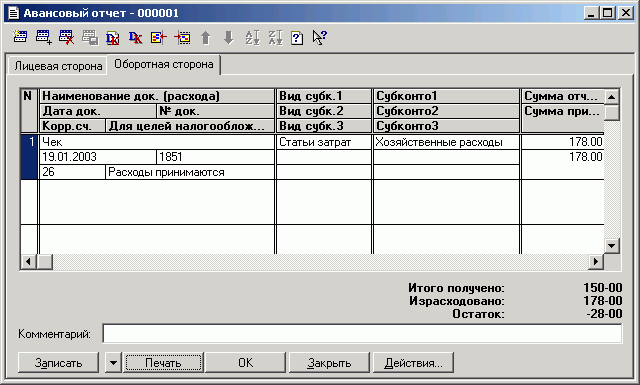Click the Итого получено value 150-00
Screen dimensions: 640x385
pyautogui.click(x=603, y=288)
